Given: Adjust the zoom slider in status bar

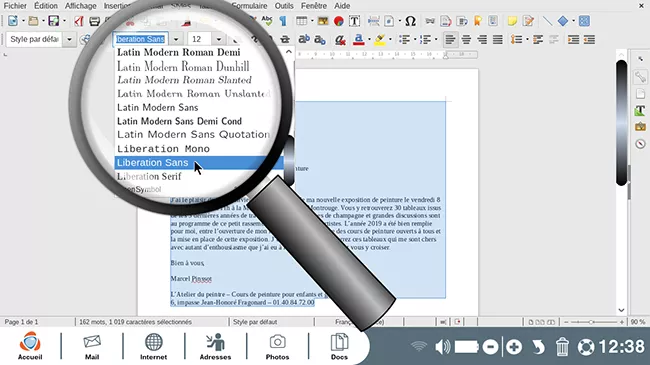Looking at the screenshot, I should (592, 322).
